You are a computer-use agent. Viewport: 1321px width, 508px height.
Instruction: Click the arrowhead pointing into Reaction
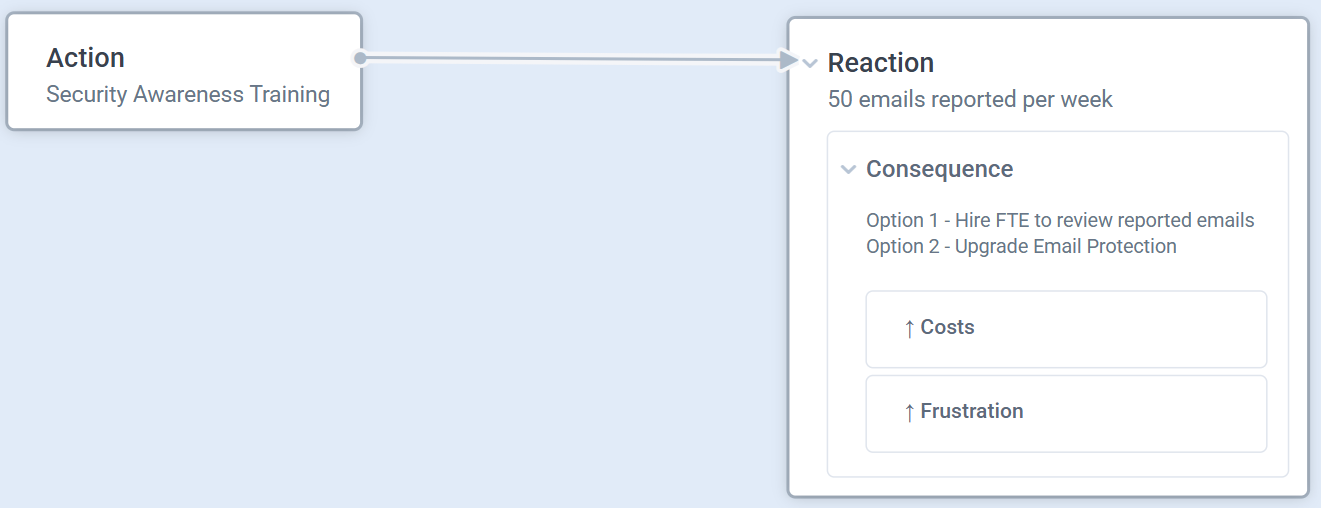[x=790, y=61]
